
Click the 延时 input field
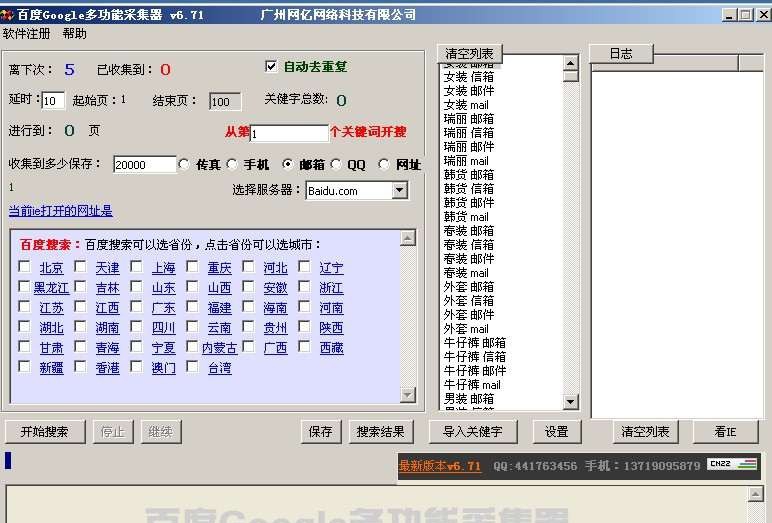point(53,101)
